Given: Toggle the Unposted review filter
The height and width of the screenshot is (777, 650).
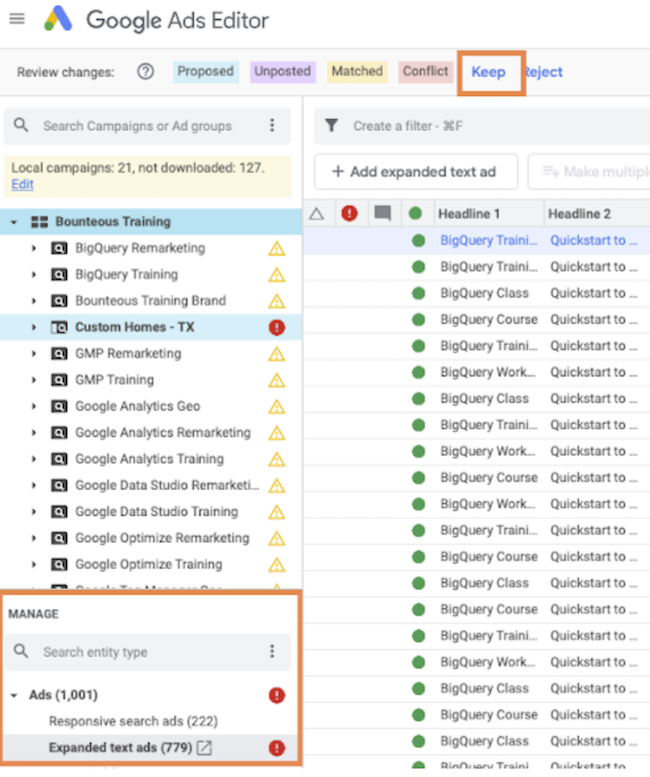Looking at the screenshot, I should pos(283,72).
